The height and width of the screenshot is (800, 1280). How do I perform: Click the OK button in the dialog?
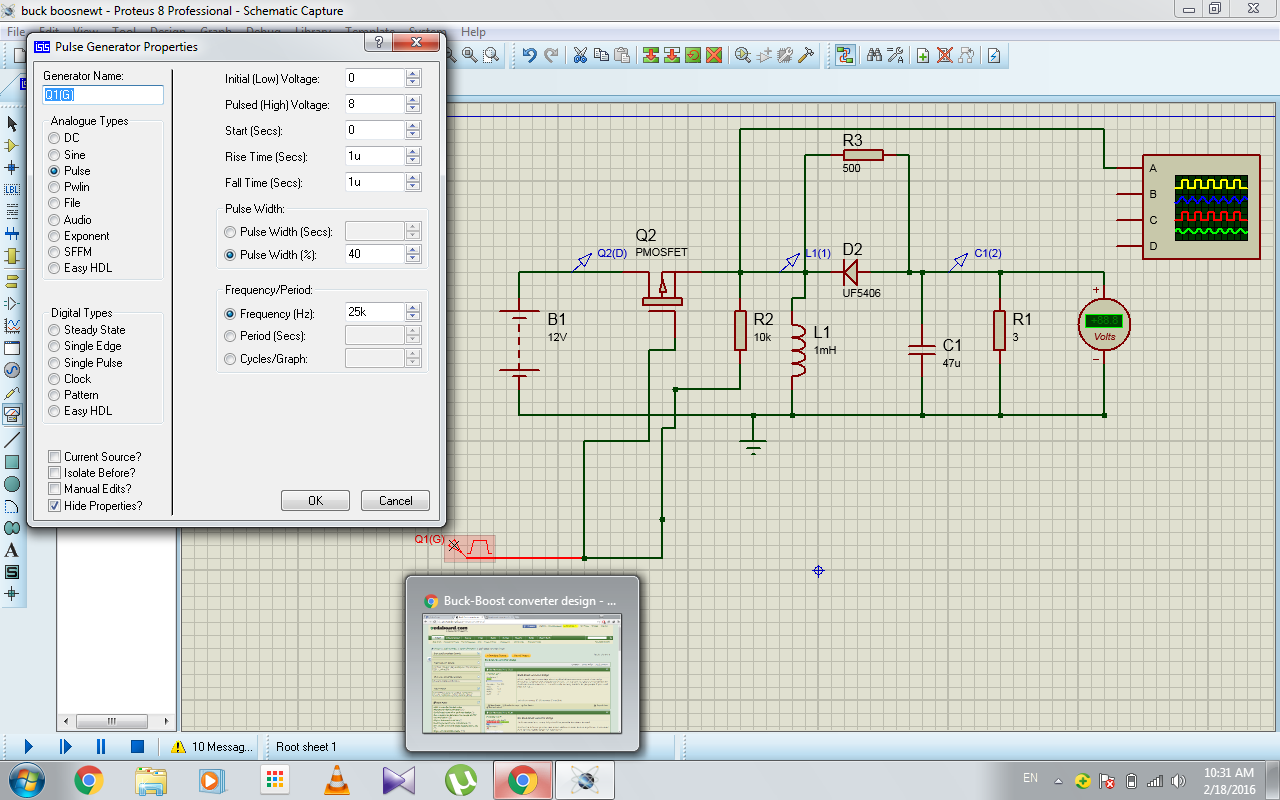(315, 501)
